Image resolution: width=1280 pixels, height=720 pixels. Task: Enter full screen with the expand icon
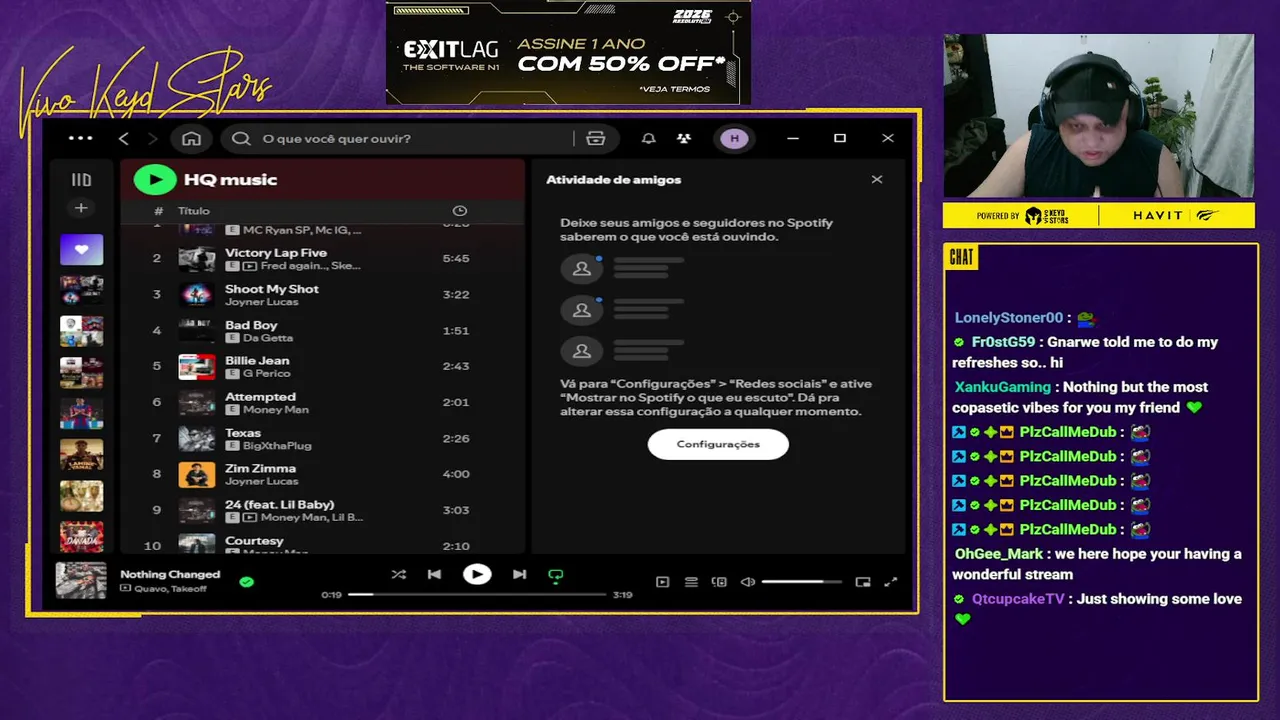[x=891, y=582]
